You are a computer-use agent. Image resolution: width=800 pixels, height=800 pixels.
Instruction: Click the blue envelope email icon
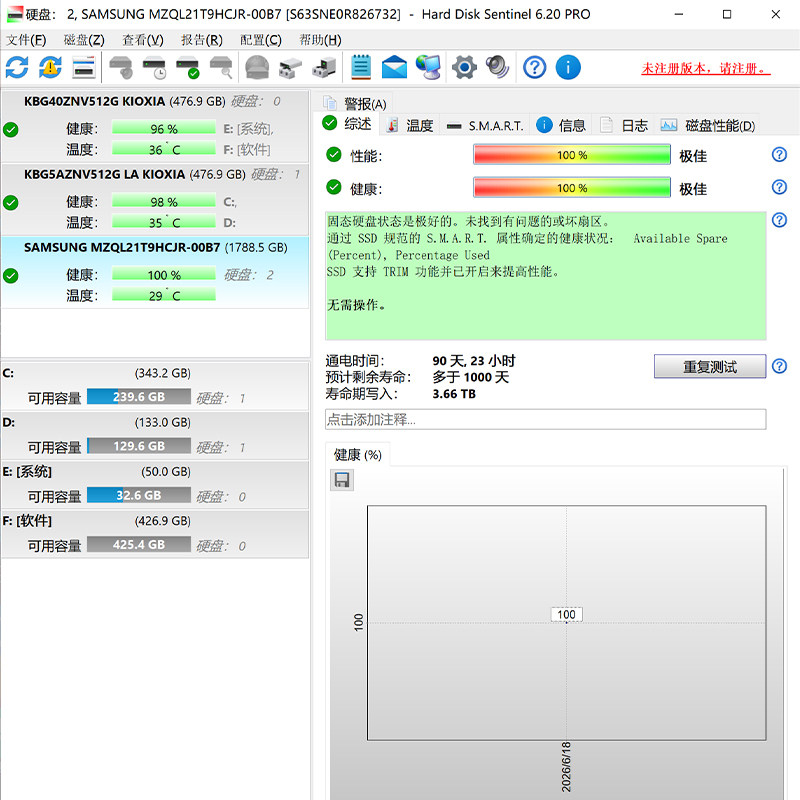(x=394, y=67)
